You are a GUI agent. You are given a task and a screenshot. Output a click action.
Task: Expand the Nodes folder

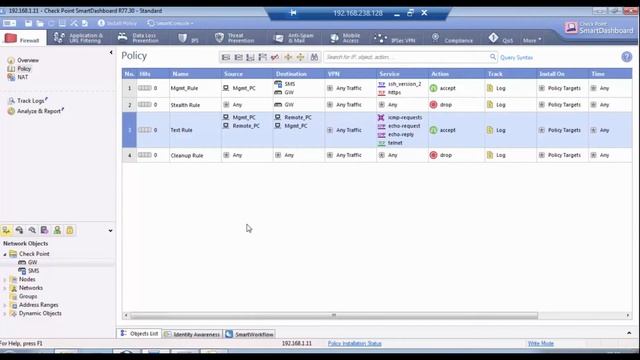point(5,280)
